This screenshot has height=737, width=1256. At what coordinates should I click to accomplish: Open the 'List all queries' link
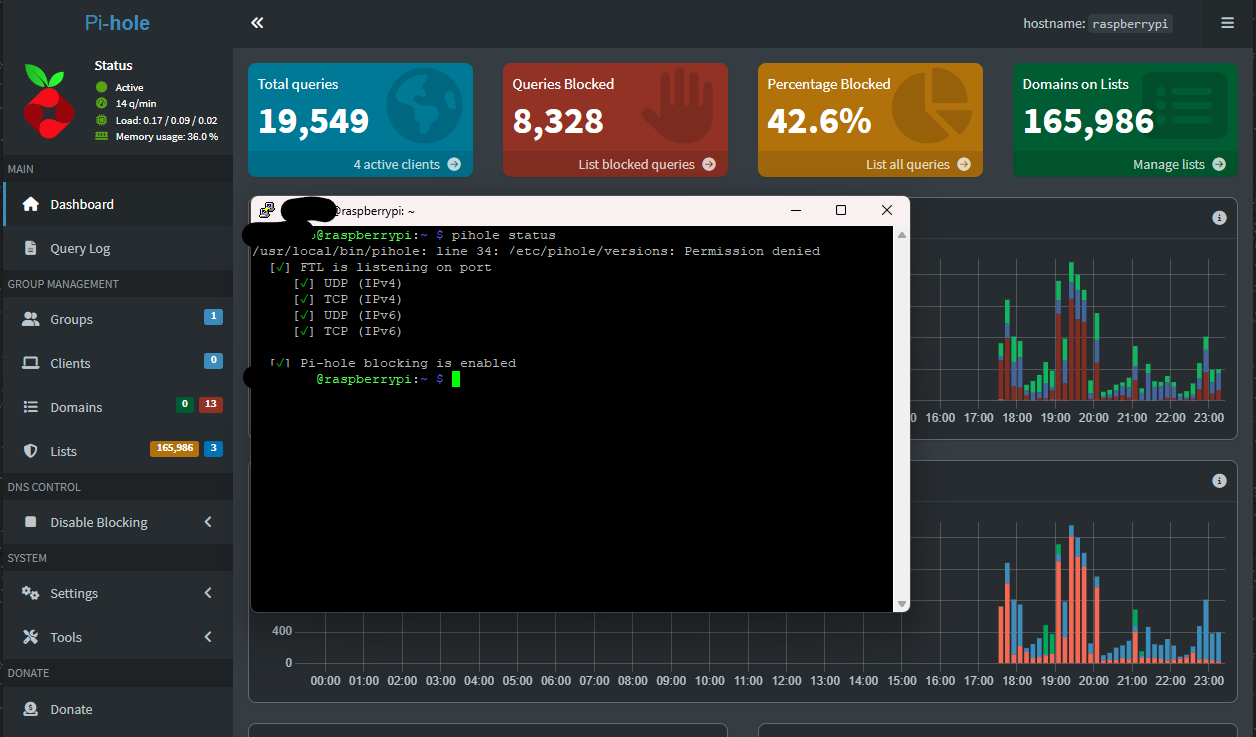(870, 164)
